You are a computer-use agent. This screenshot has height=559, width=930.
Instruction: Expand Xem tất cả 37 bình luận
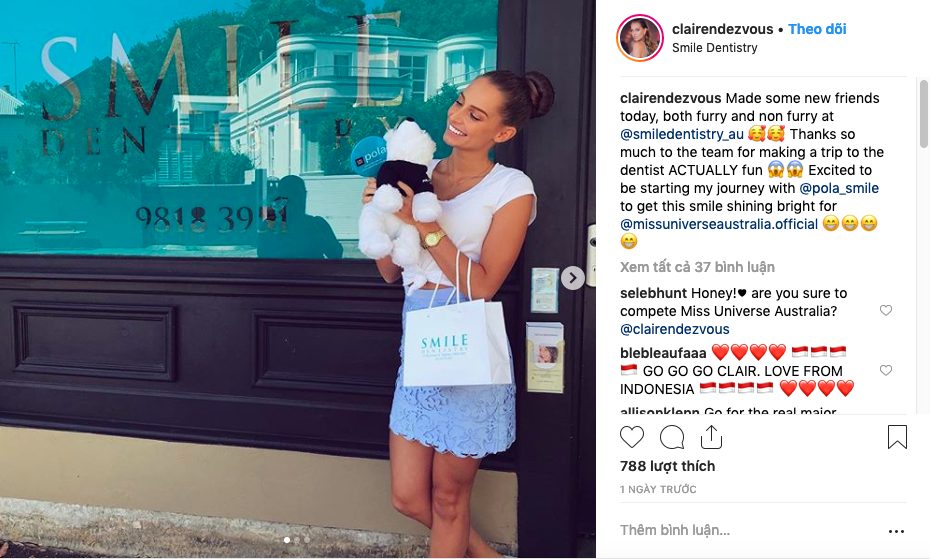pos(697,267)
